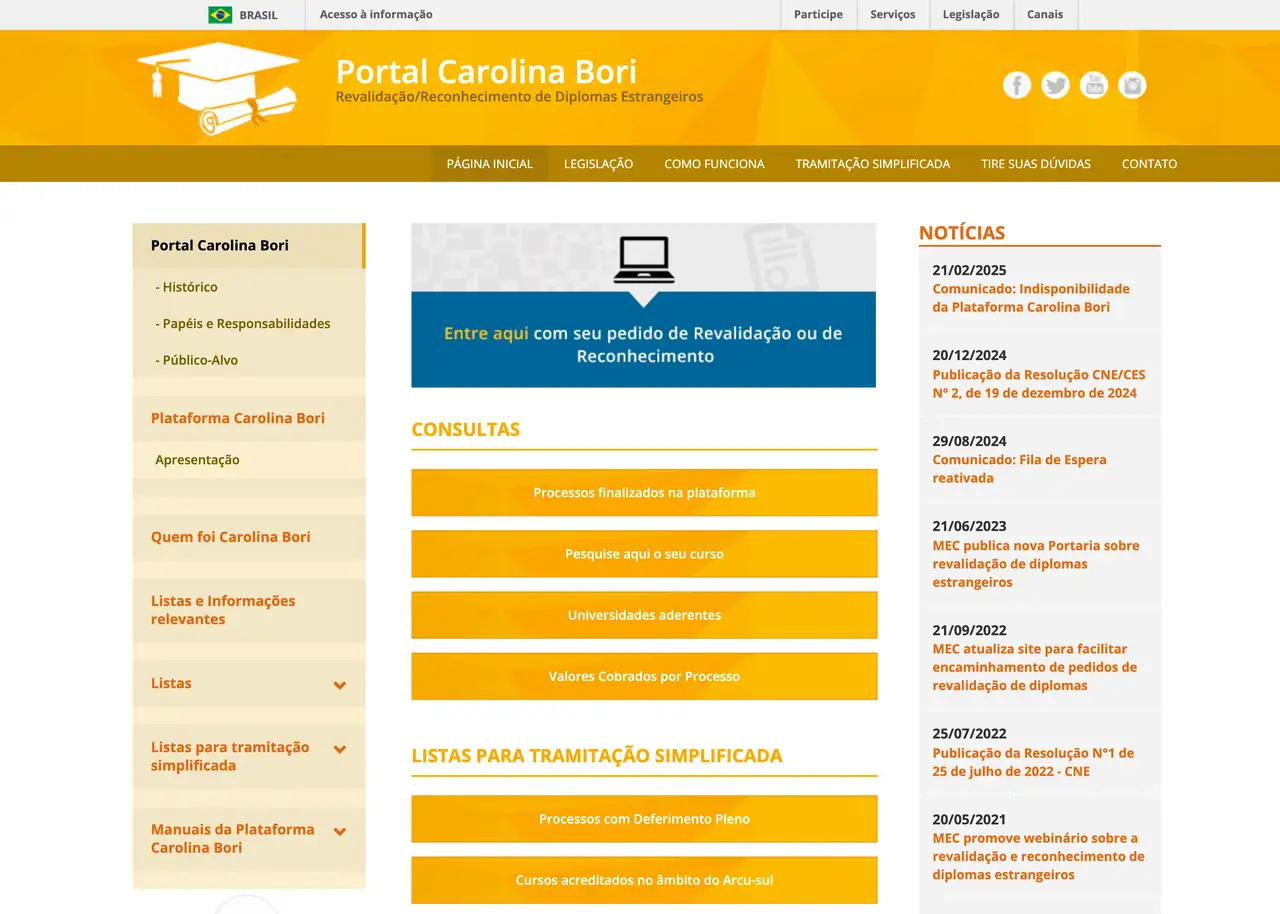This screenshot has height=914, width=1280.
Task: Open the CONTATO menu item
Action: [x=1149, y=164]
